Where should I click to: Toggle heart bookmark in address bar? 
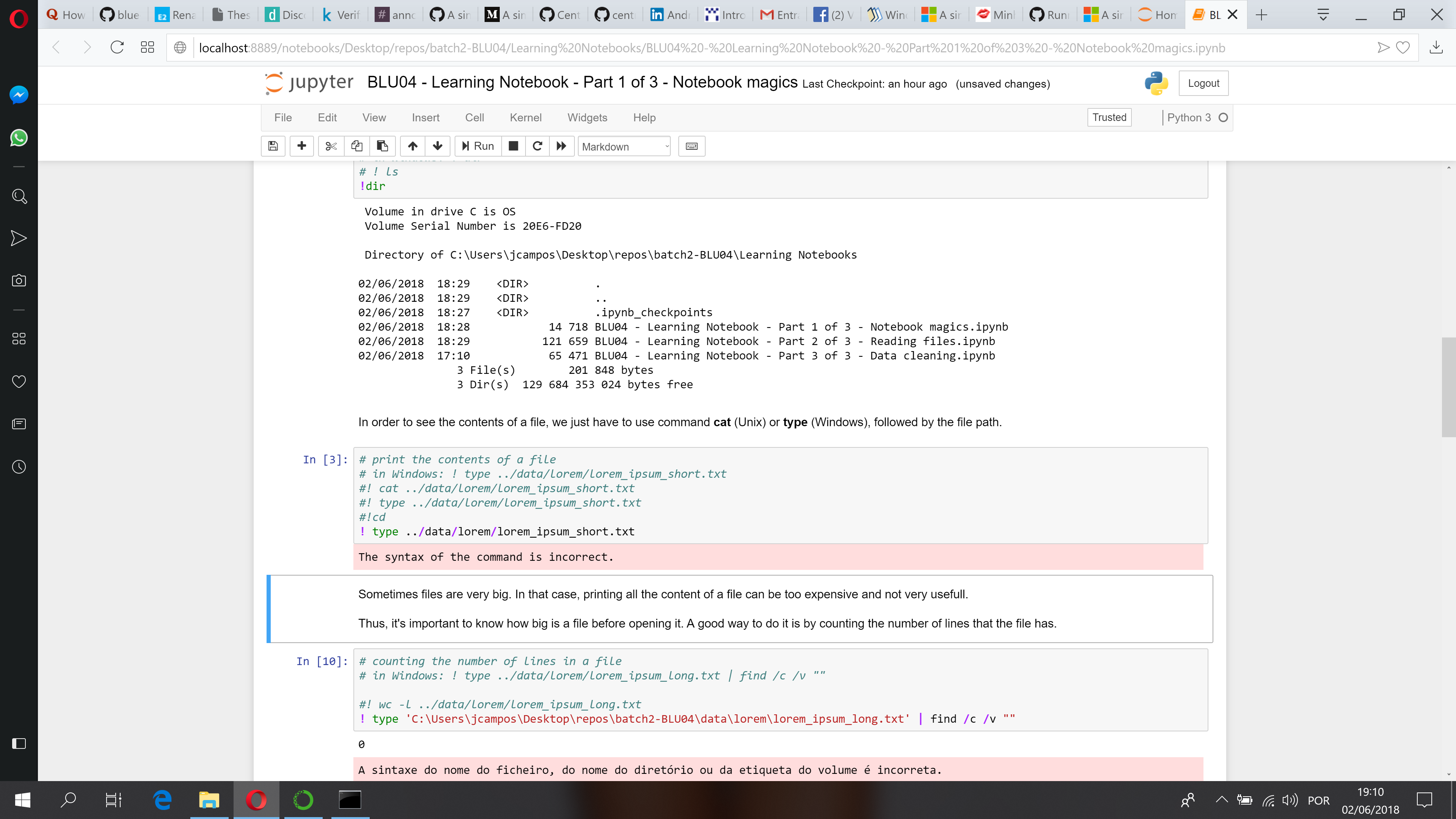click(x=1403, y=47)
